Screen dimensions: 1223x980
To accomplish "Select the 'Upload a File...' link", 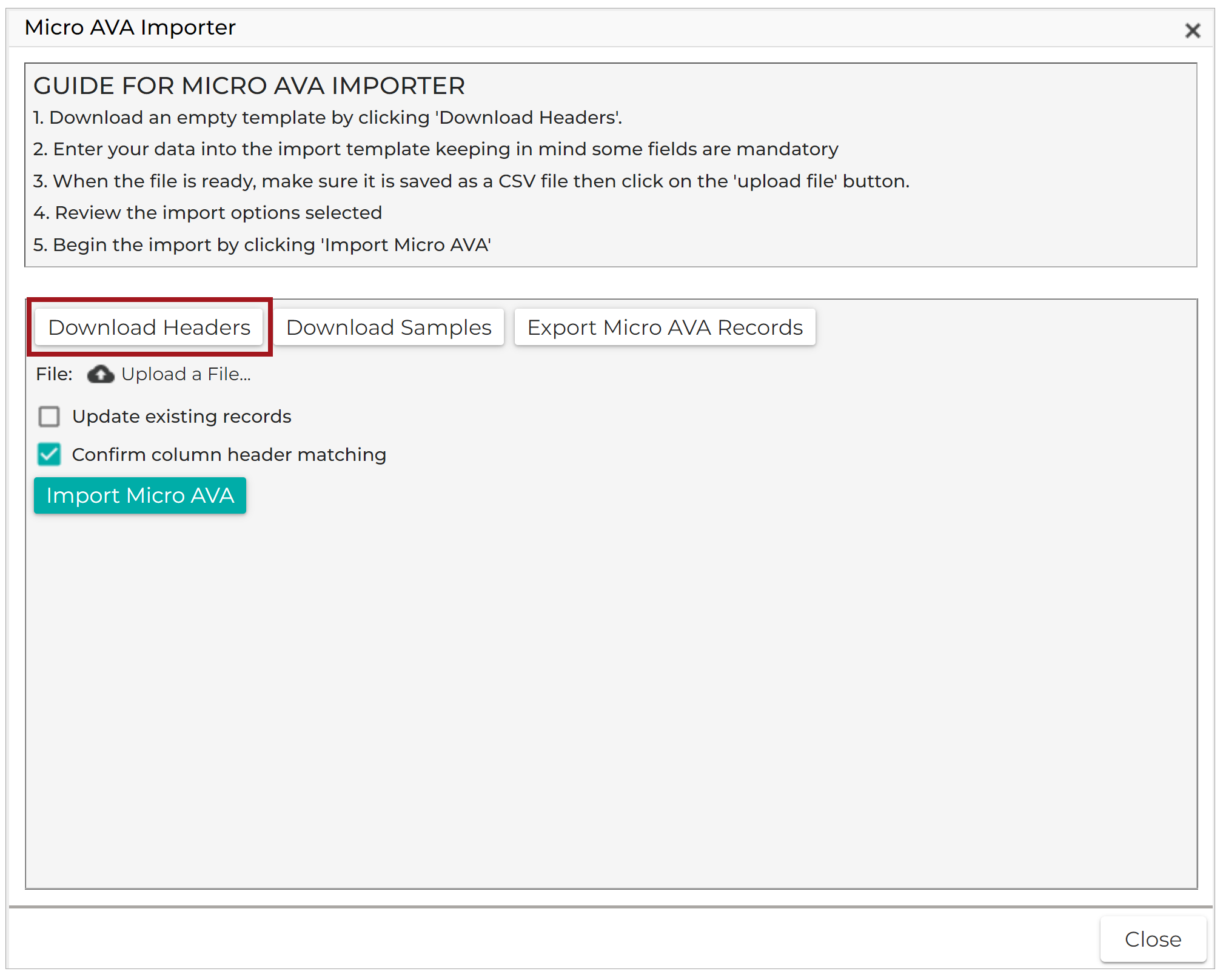I will click(x=186, y=374).
